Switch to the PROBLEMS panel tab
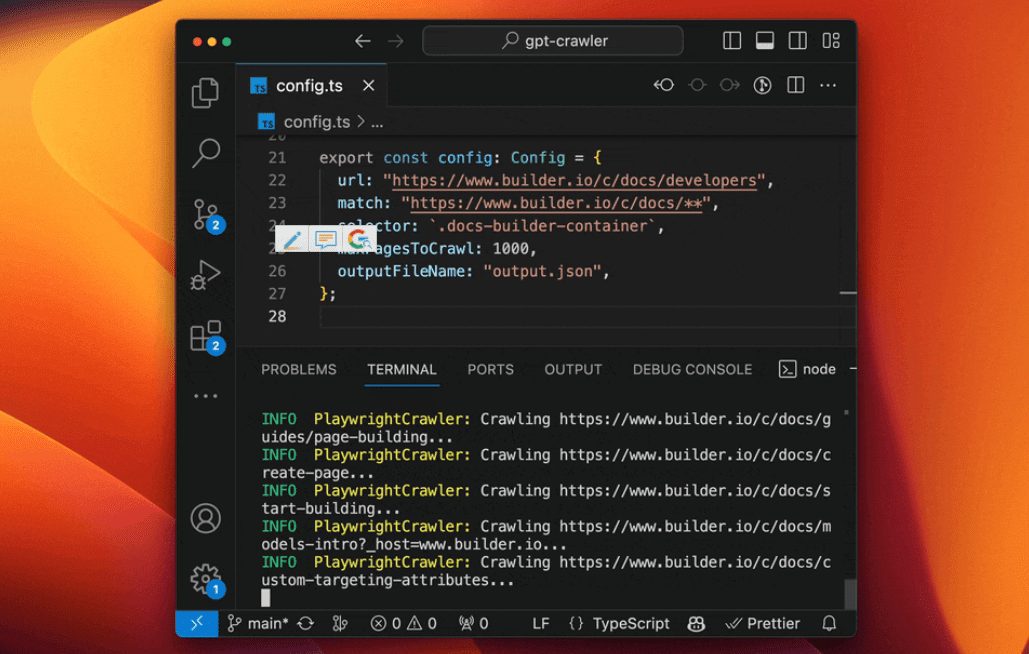This screenshot has height=654, width=1029. pos(299,369)
